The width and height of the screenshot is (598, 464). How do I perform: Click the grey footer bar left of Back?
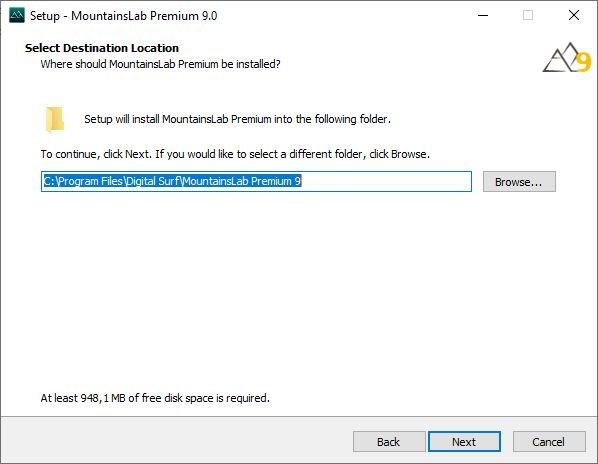(x=175, y=440)
